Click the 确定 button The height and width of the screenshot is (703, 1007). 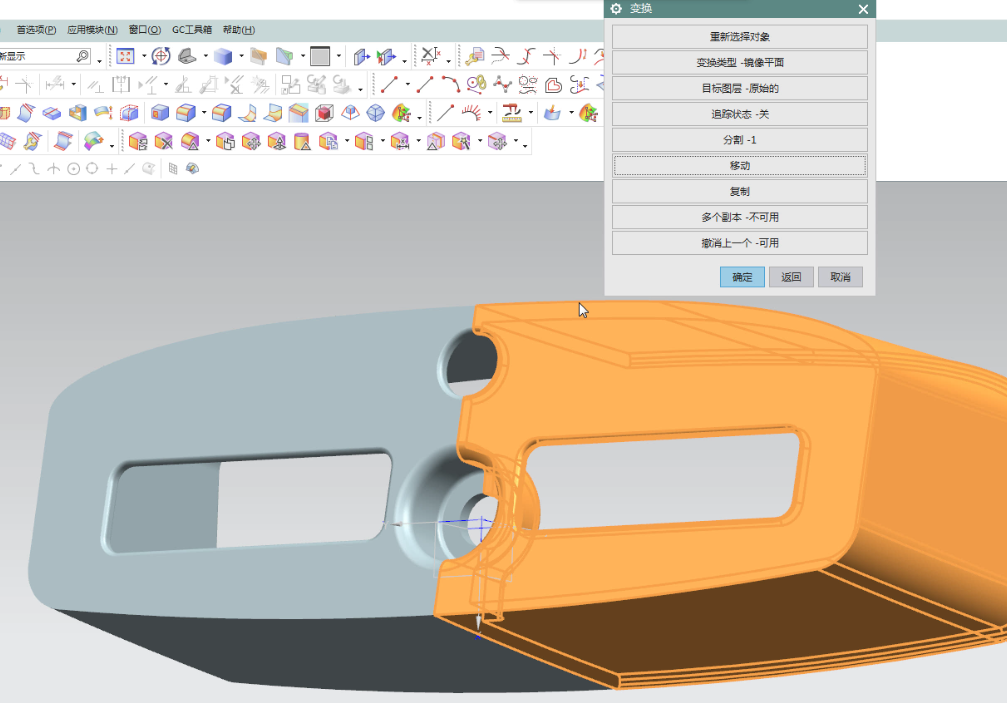coord(742,277)
